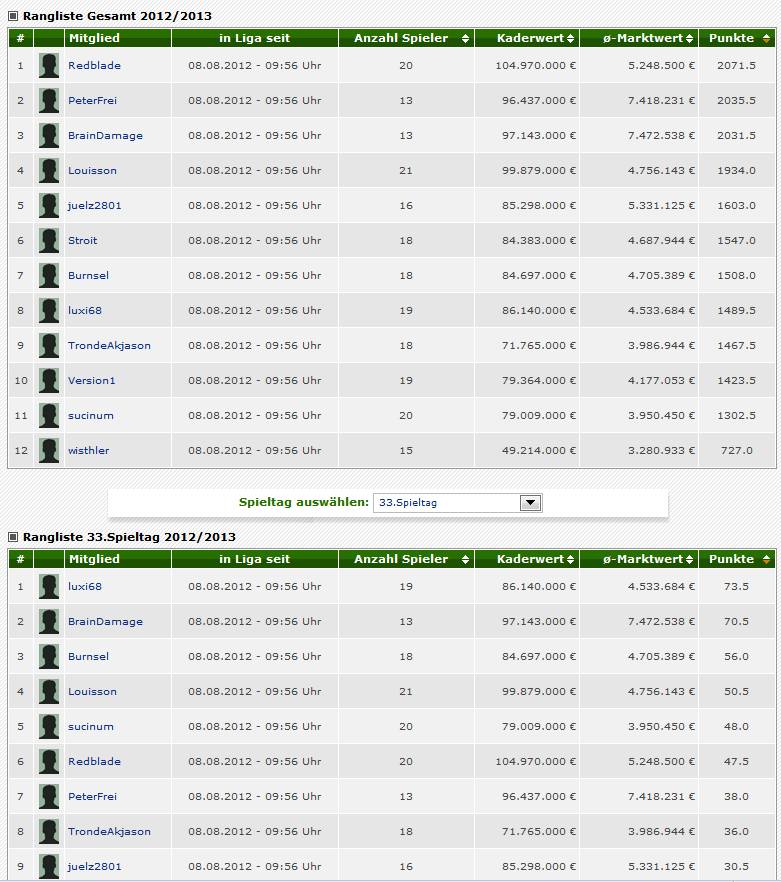Click Mitglied column header in overall table

click(94, 39)
